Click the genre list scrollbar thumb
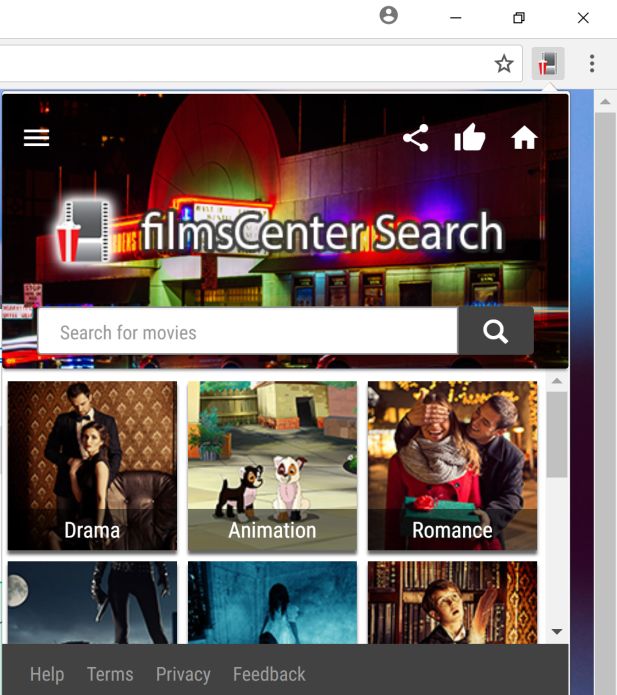The width and height of the screenshot is (617, 695). (x=557, y=434)
